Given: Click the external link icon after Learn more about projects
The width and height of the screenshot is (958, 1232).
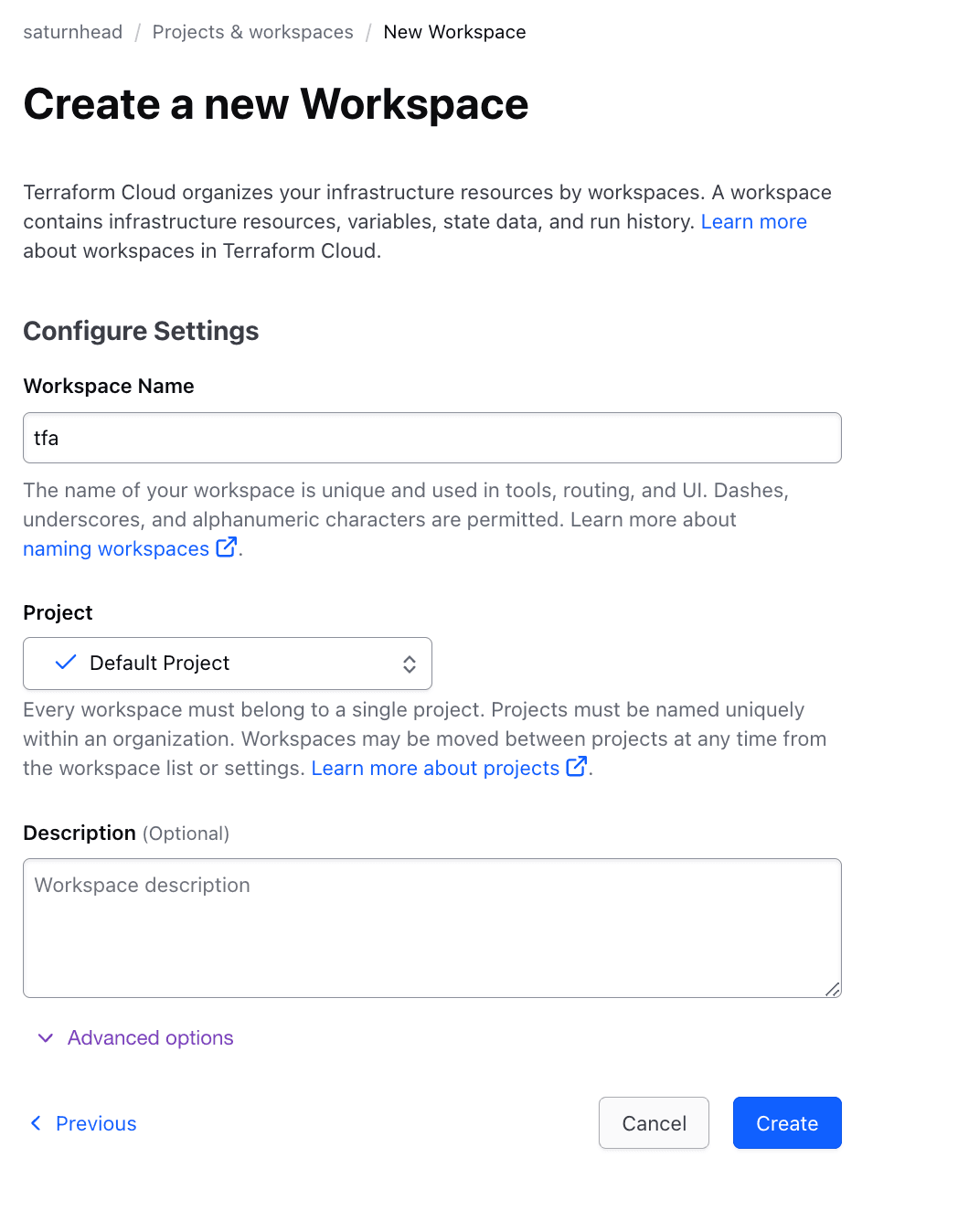Looking at the screenshot, I should tap(576, 767).
